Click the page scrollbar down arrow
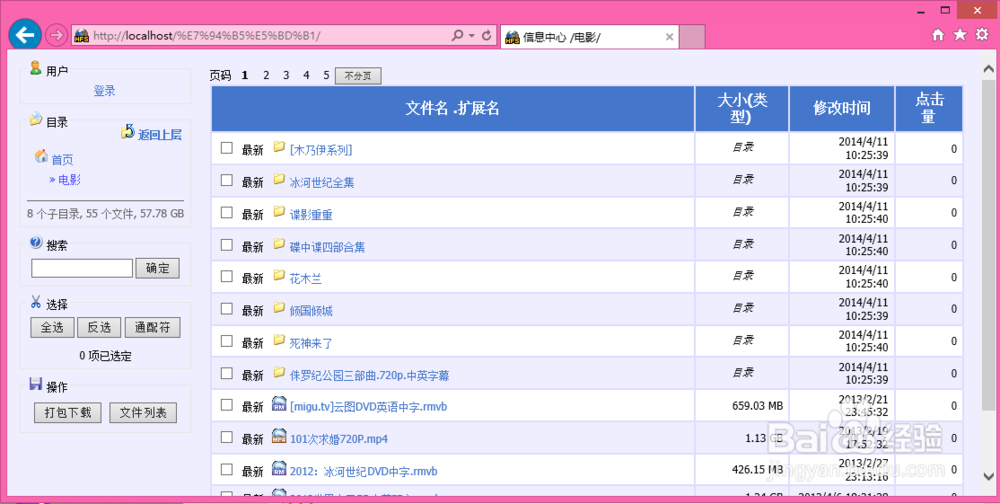This screenshot has height=504, width=1000. 989,476
